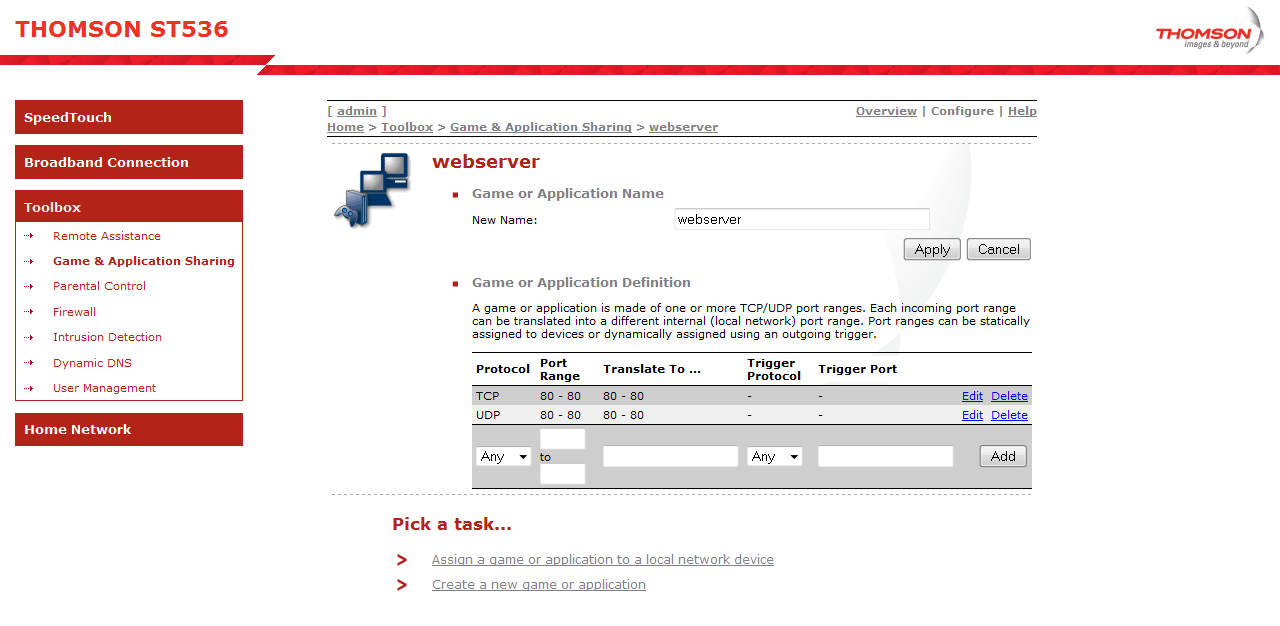Click the TCP protocol cell
Screen dimensions: 1280x626
pos(488,396)
